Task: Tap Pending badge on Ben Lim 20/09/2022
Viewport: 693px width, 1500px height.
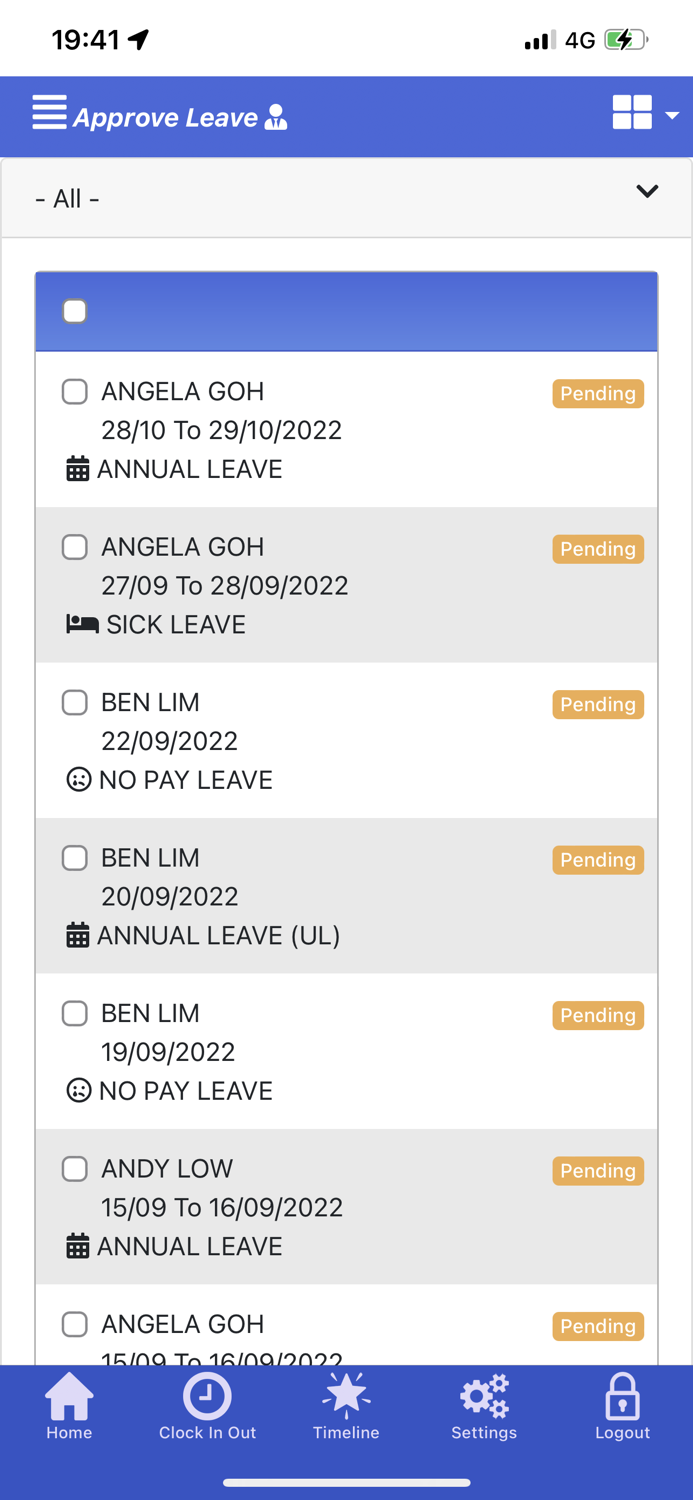Action: 597,860
